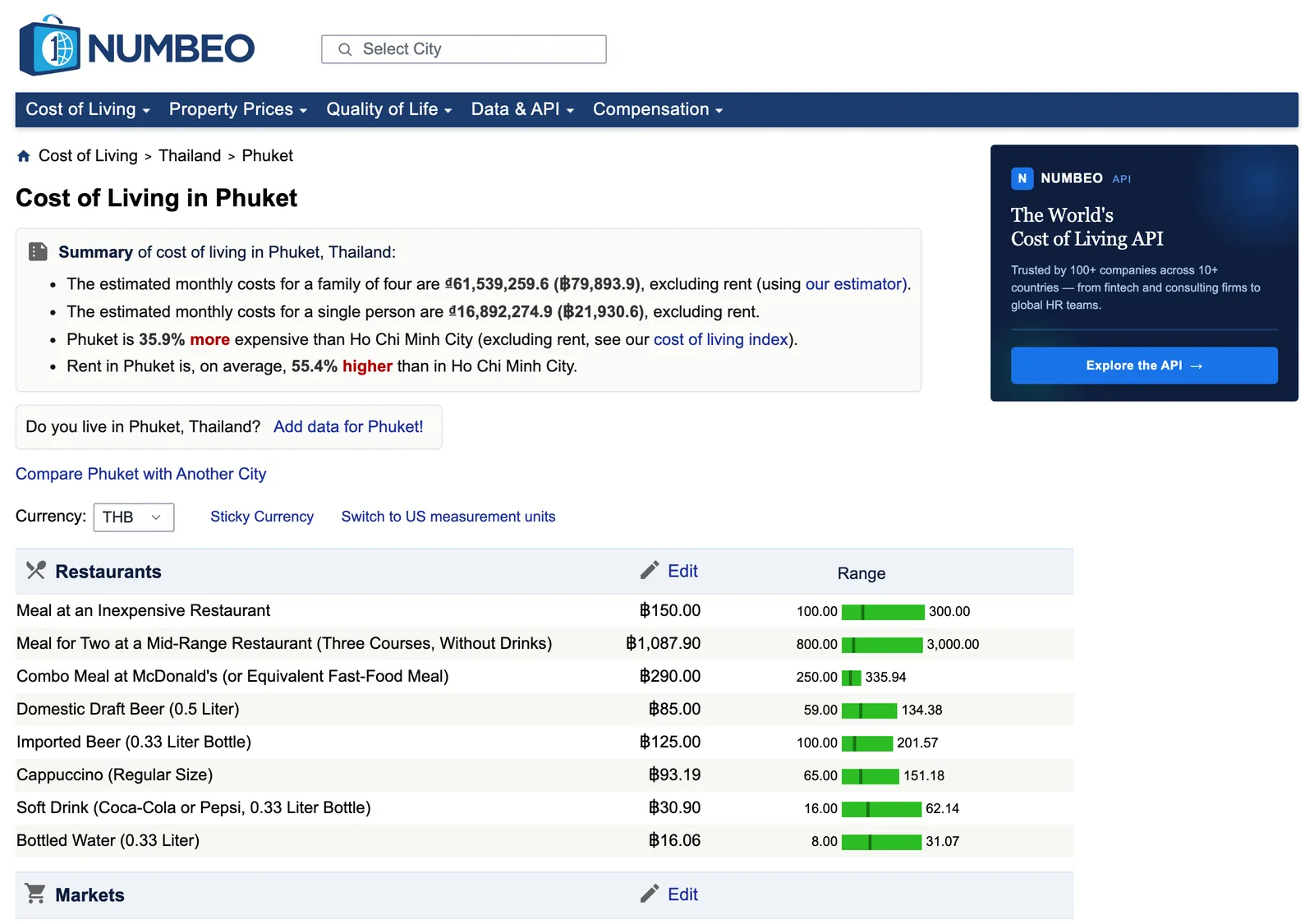1314x924 pixels.
Task: Click the Soft Drink price ฿30.90
Action: point(674,808)
